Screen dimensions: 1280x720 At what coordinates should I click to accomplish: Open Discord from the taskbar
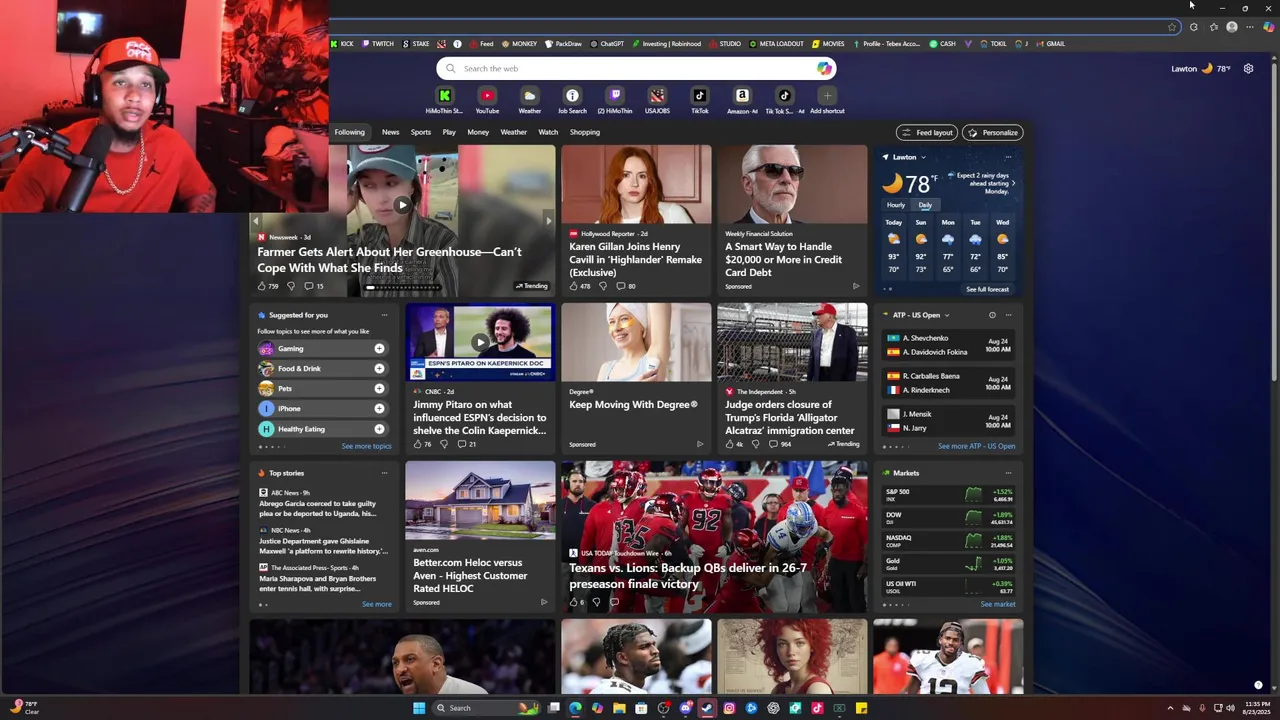tap(685, 708)
